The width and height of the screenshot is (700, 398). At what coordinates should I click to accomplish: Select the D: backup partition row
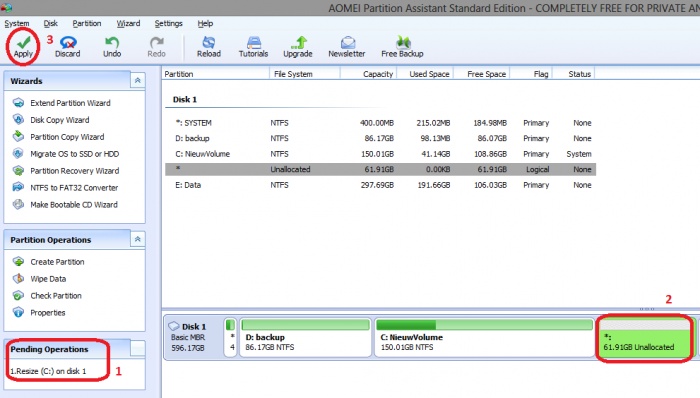click(380, 139)
